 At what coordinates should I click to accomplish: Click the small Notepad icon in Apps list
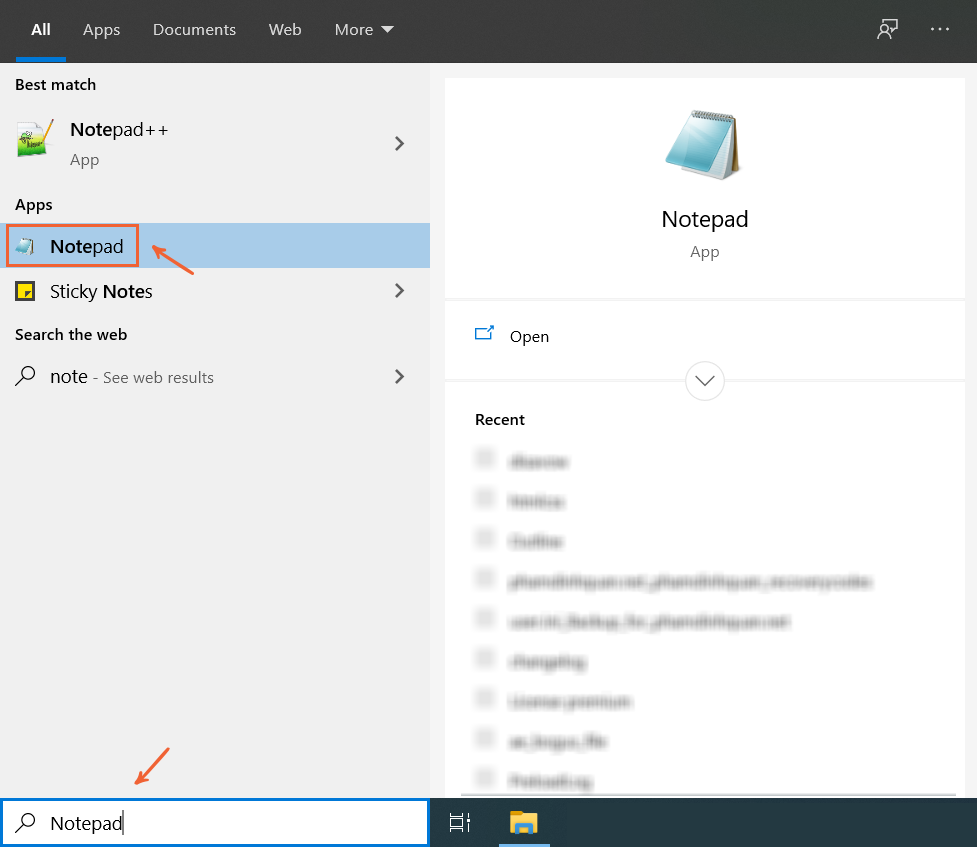click(x=26, y=246)
